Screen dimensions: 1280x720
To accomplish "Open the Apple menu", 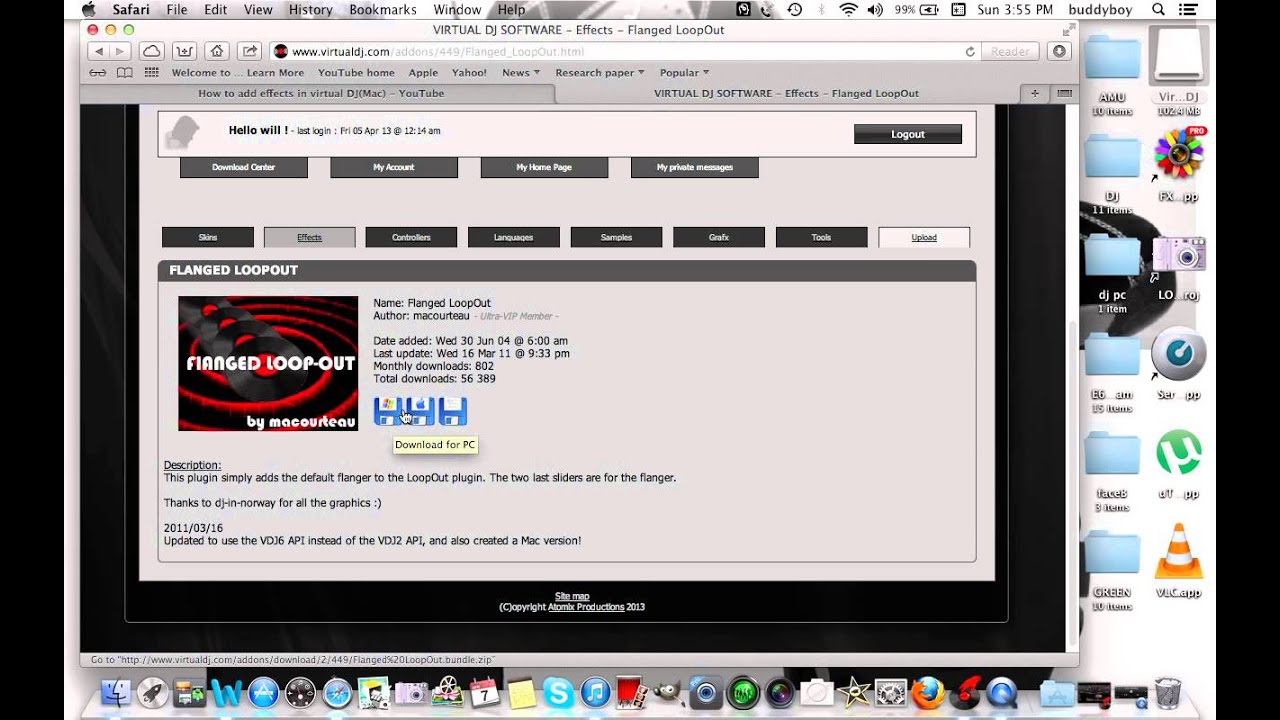I will (88, 9).
